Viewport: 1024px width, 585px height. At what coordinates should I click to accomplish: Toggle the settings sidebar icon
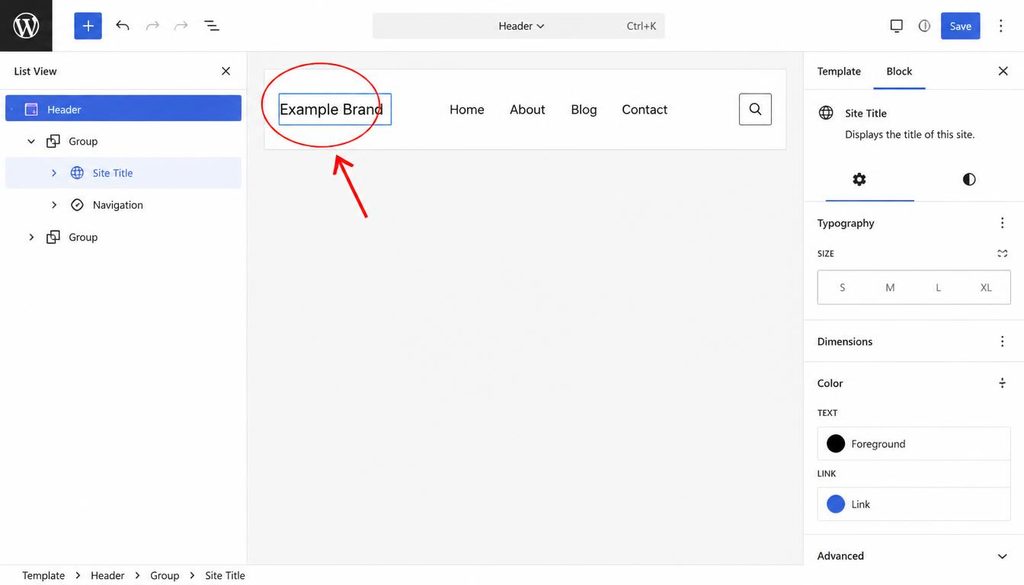pyautogui.click(x=924, y=26)
